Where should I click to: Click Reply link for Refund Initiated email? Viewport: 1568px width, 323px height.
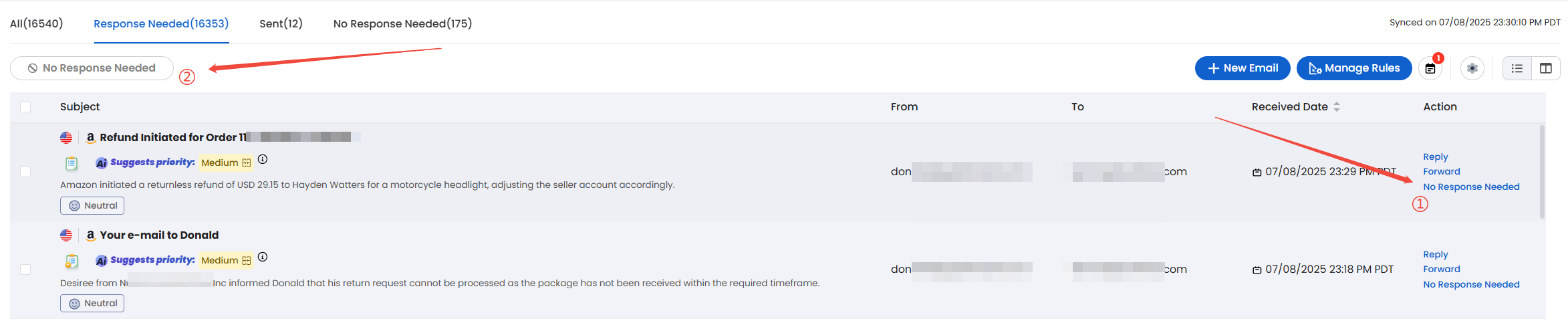point(1435,157)
